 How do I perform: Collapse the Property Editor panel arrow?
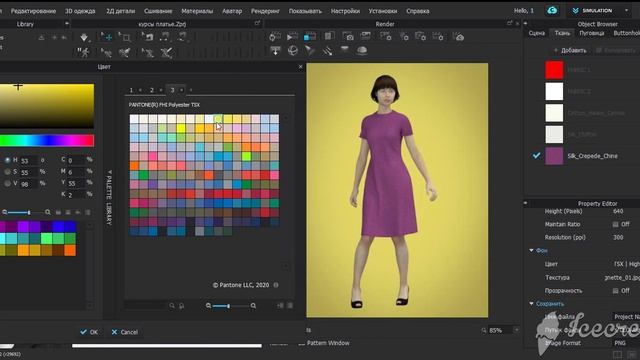(x=526, y=203)
